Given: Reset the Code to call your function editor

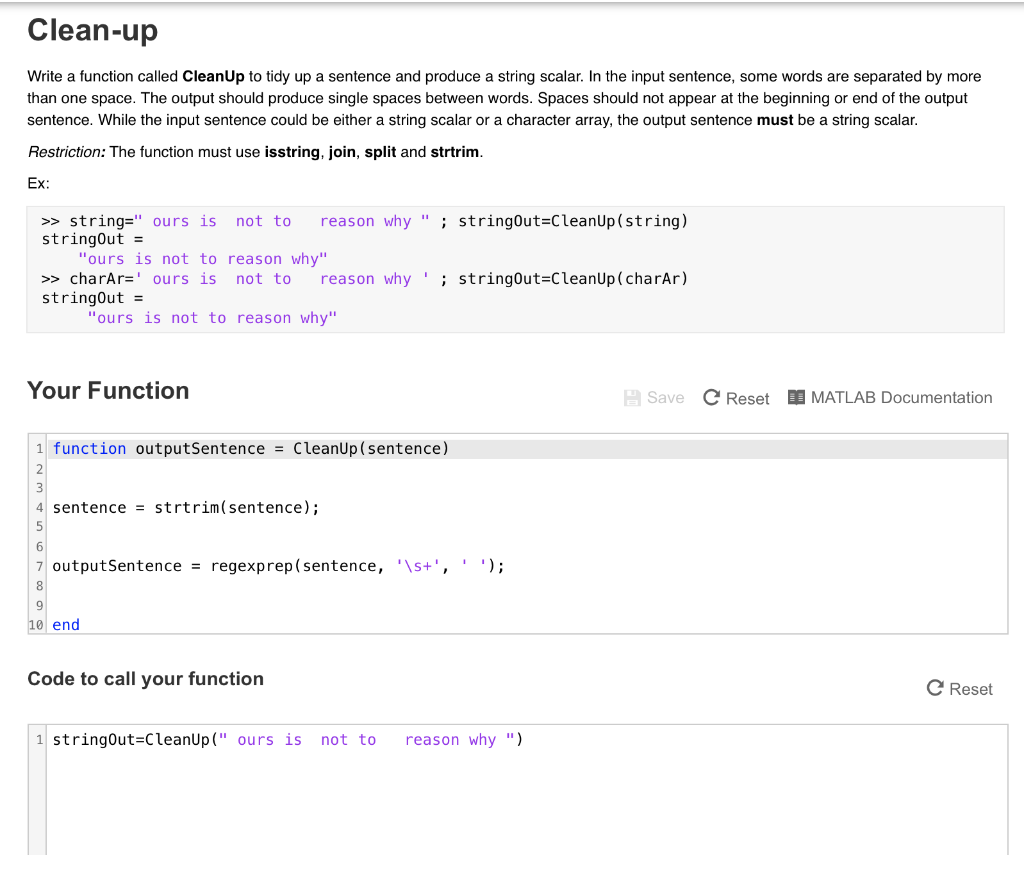Looking at the screenshot, I should [959, 688].
